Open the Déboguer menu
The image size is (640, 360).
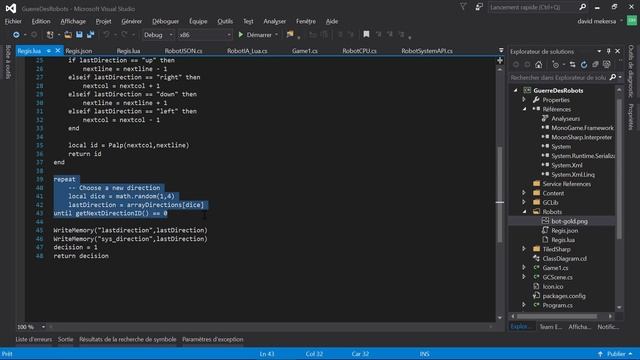tap(165, 21)
